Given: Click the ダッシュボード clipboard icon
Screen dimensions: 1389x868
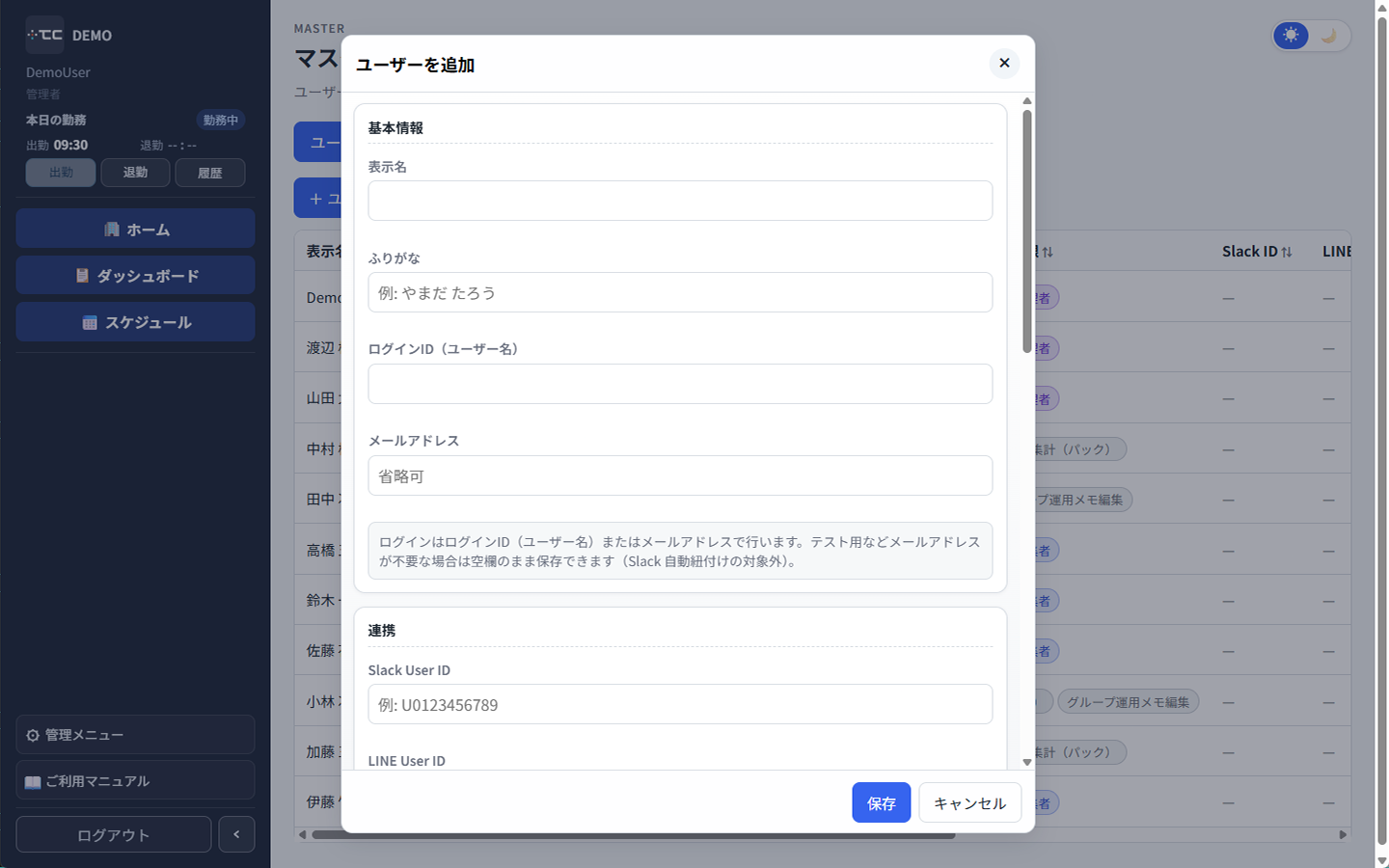Looking at the screenshot, I should coord(82,276).
